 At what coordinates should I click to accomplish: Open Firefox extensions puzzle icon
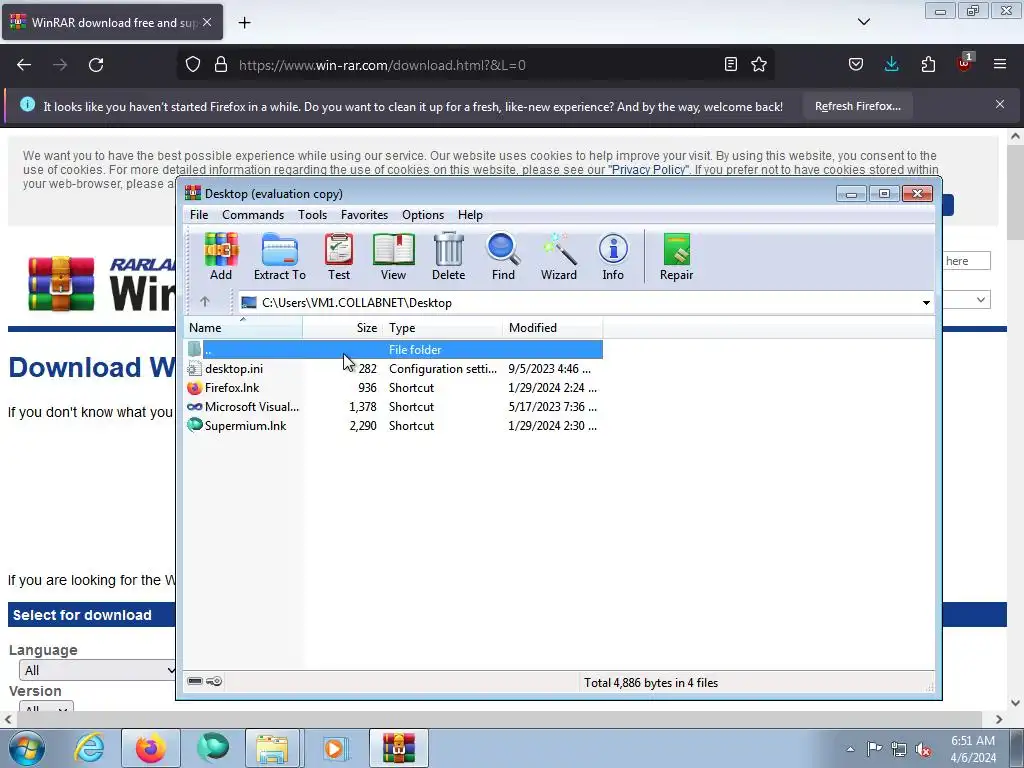(x=928, y=65)
